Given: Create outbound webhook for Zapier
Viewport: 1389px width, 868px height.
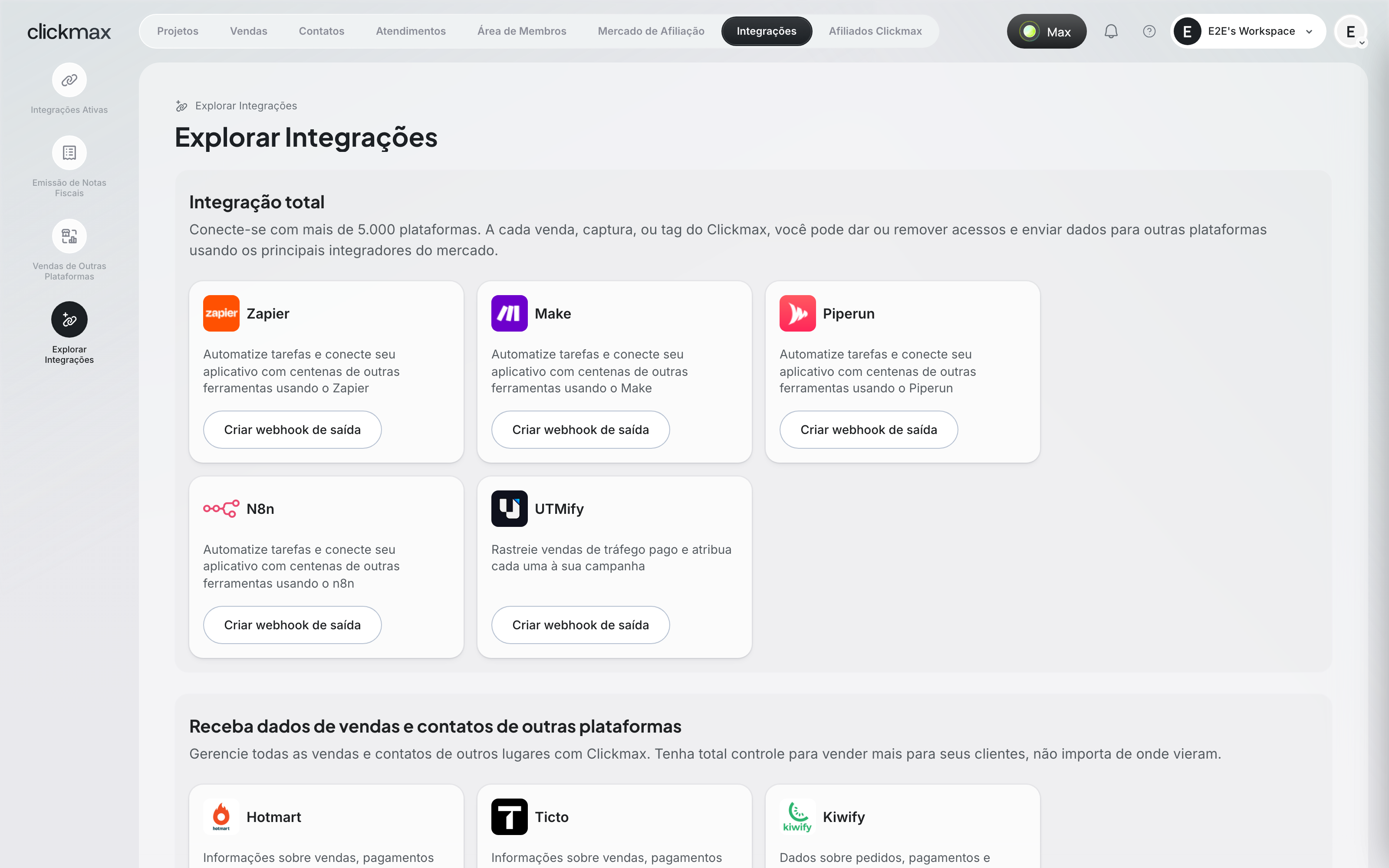Looking at the screenshot, I should tap(292, 429).
